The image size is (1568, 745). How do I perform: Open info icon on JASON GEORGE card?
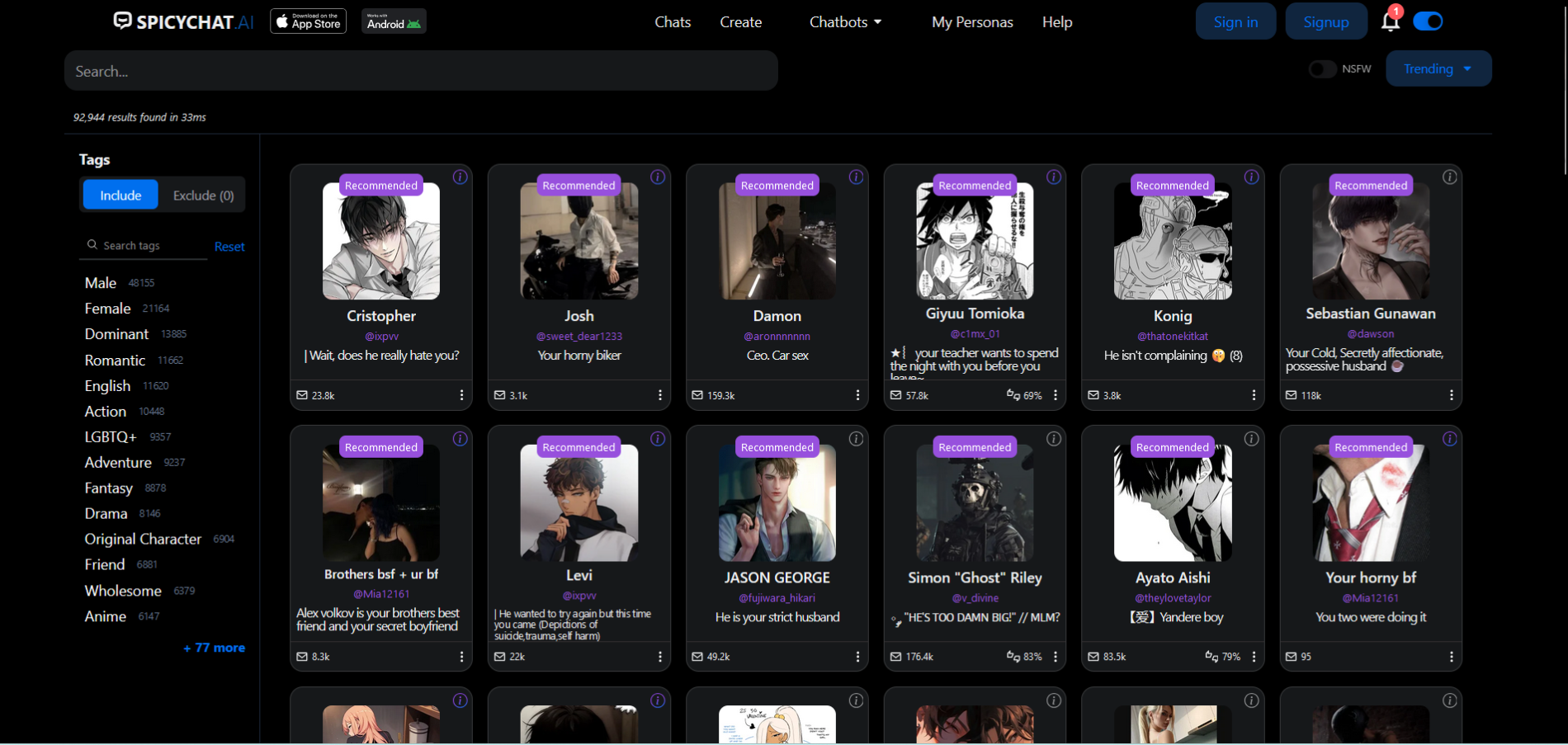(x=856, y=439)
